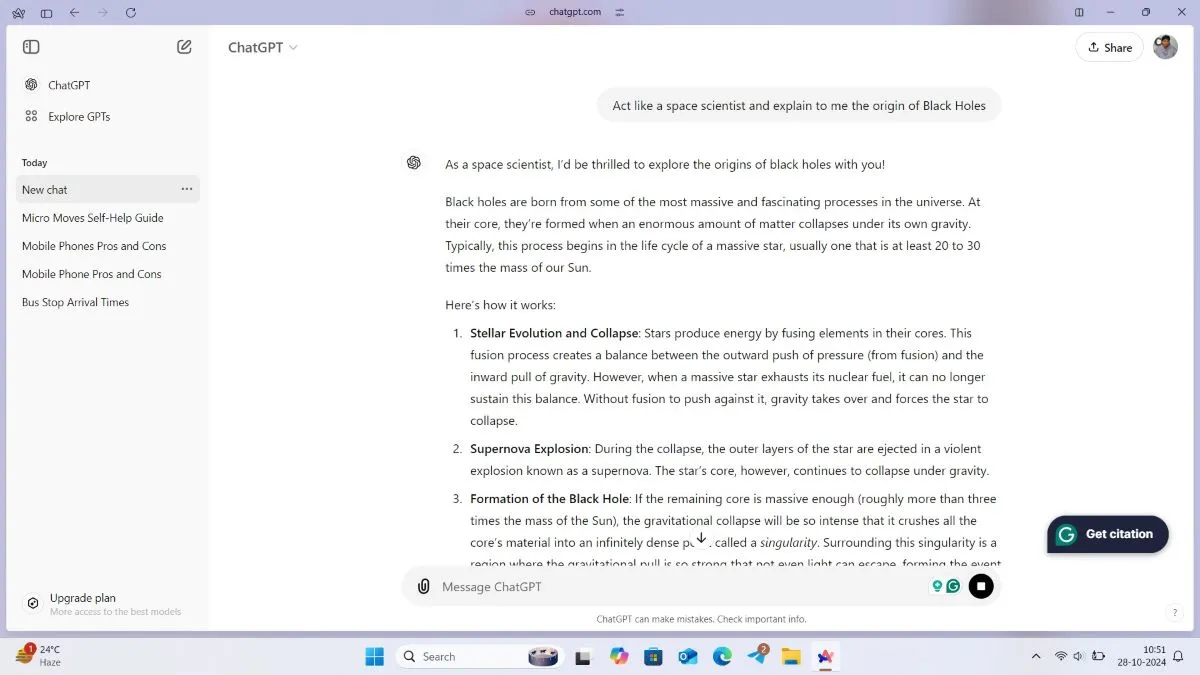Viewport: 1200px width, 675px height.
Task: Open Mobile Phones Pros and Cons chat
Action: click(94, 245)
